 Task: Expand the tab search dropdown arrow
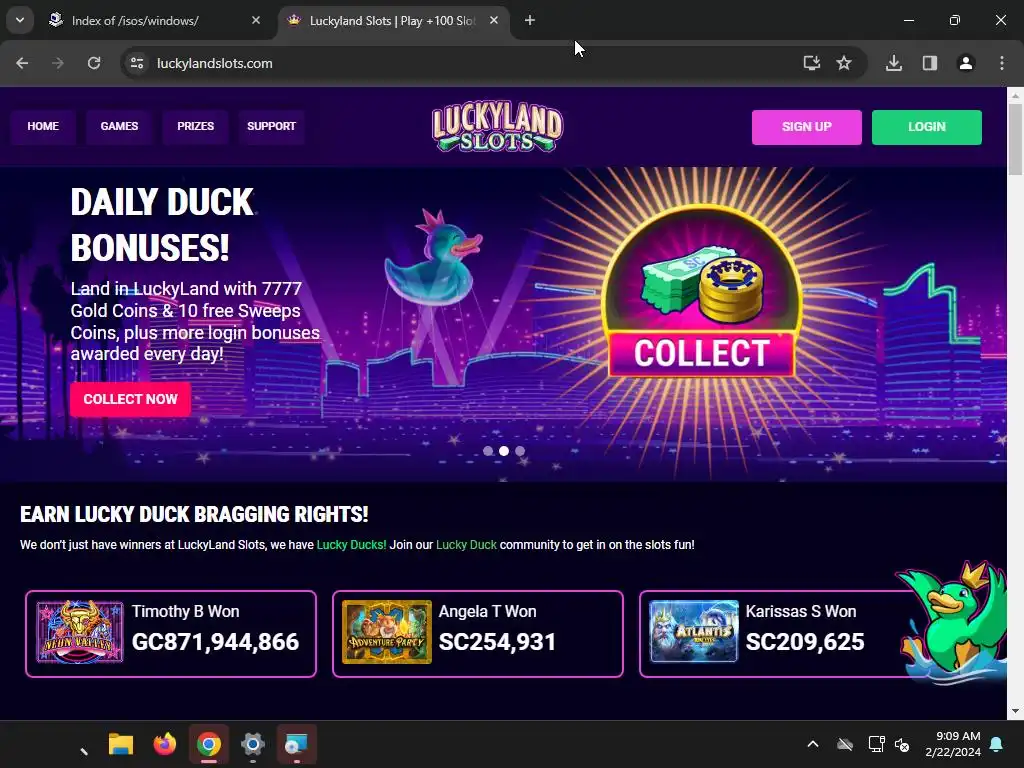click(20, 21)
